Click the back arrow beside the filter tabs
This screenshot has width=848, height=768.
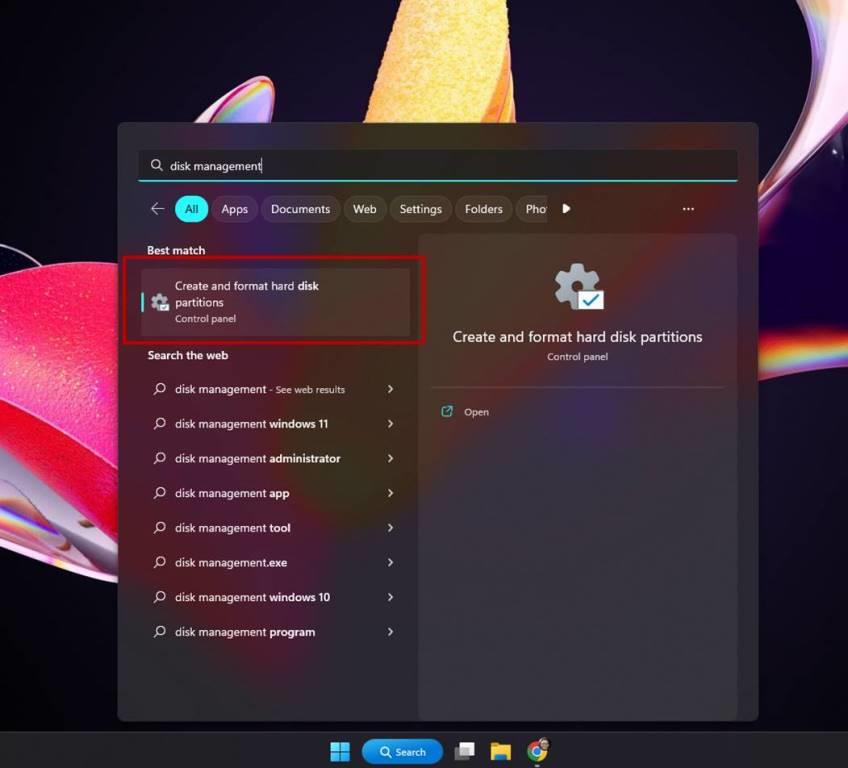(157, 209)
